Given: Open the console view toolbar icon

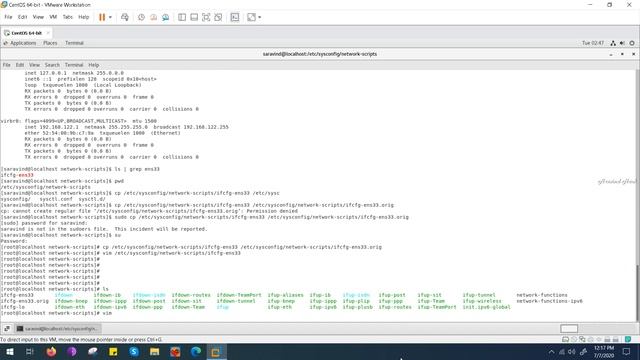Looking at the screenshot, I should [235, 17].
